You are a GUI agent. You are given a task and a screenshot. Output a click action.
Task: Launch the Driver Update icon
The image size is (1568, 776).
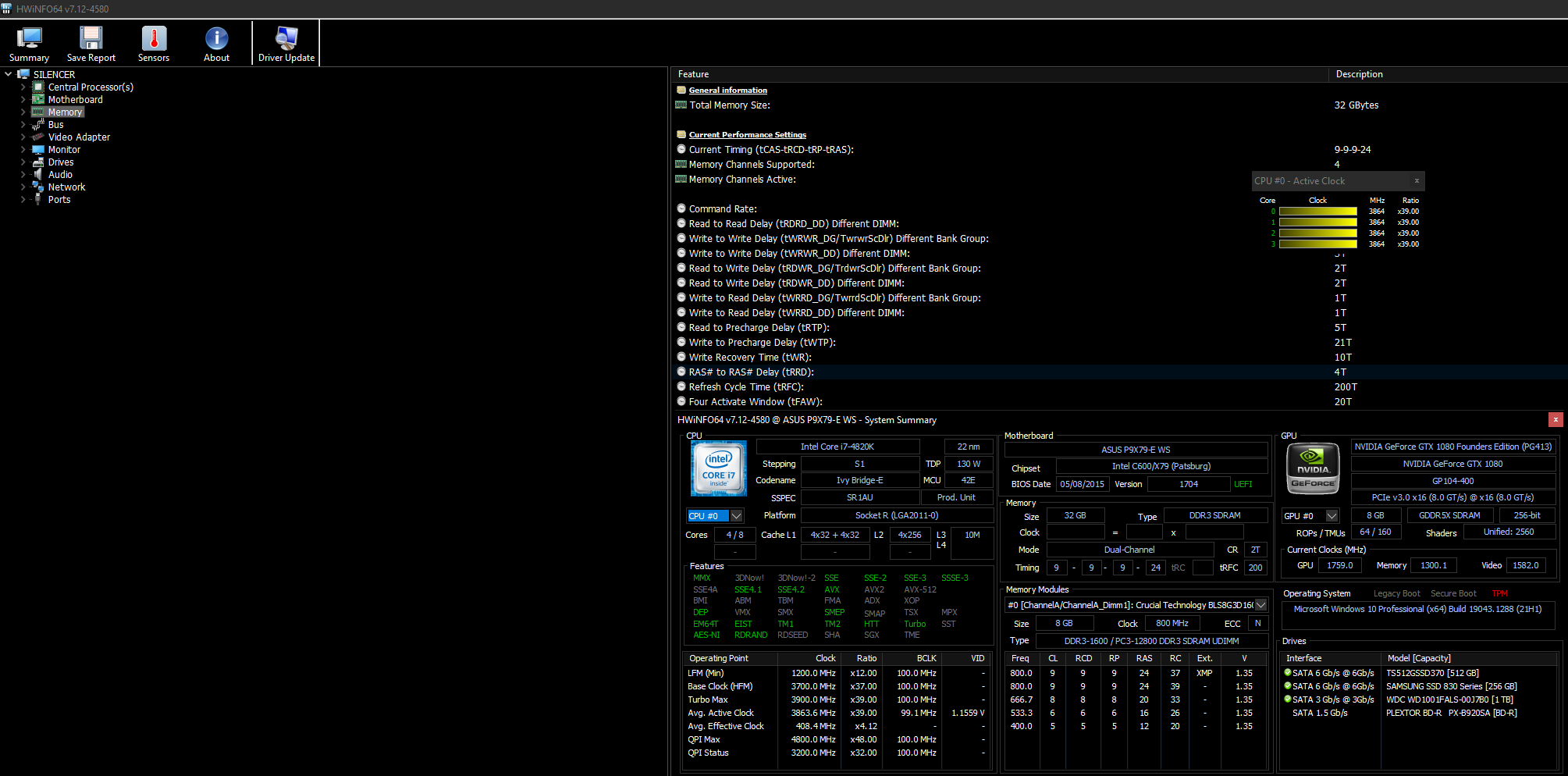coord(286,38)
